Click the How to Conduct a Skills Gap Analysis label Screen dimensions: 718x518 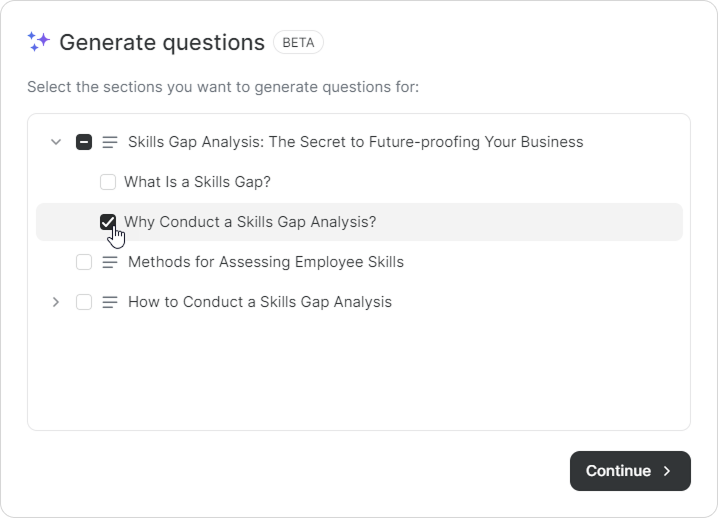[x=259, y=302]
